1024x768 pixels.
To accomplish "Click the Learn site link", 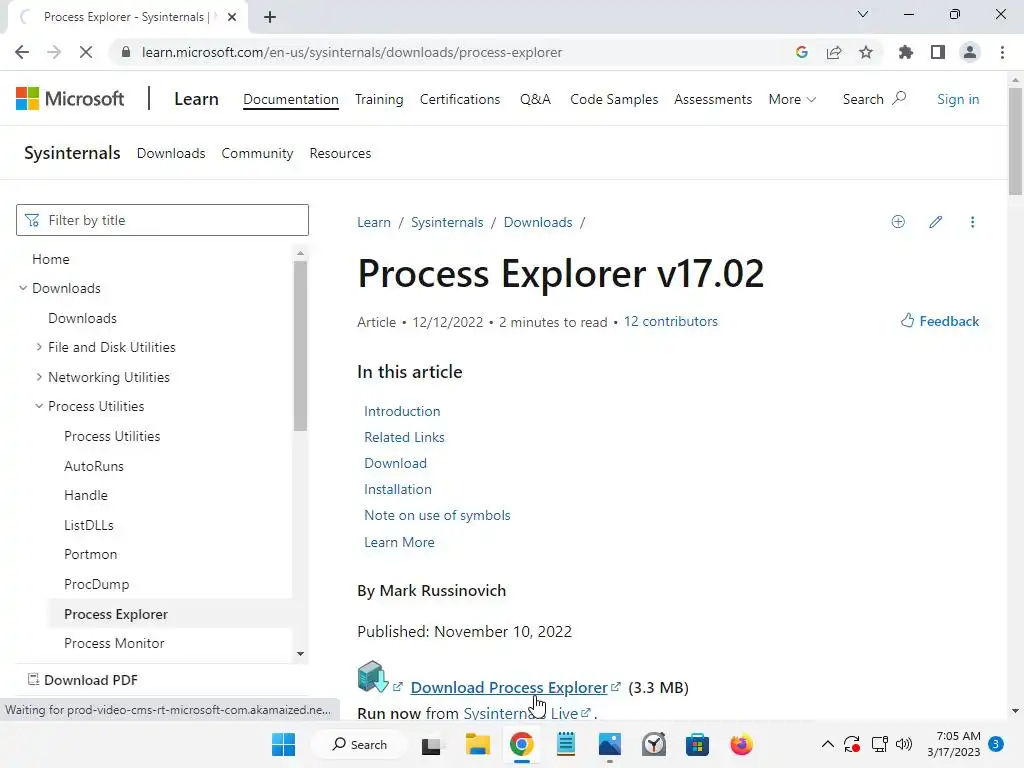I will [x=196, y=99].
